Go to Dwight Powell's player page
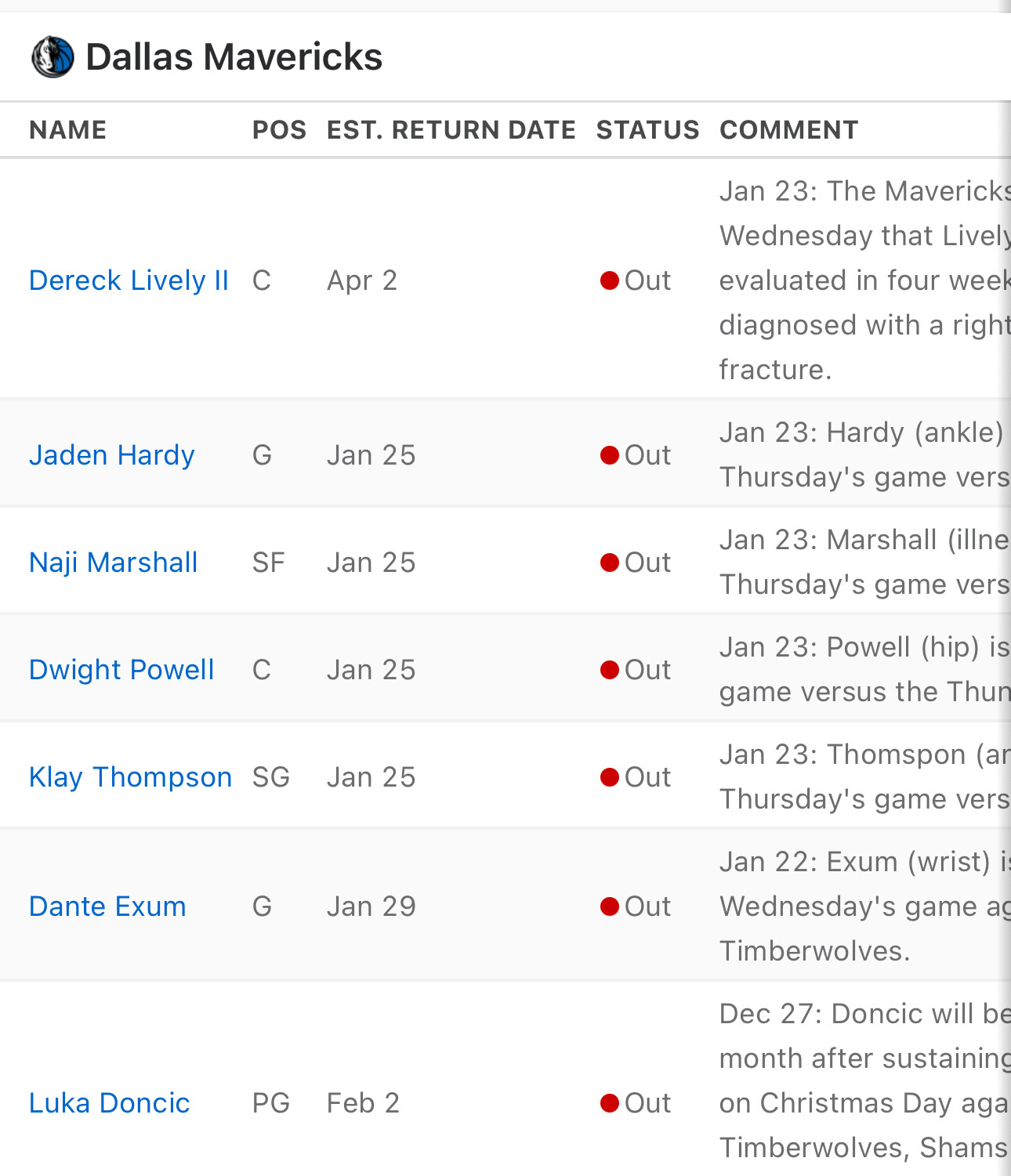This screenshot has height=1176, width=1011. 121,670
